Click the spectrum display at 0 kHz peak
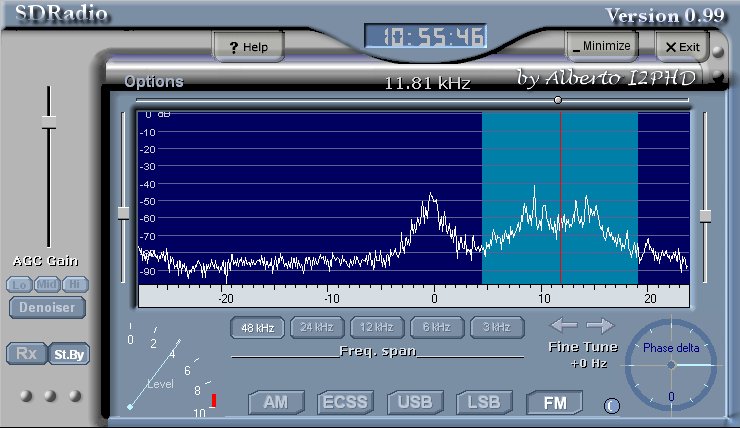The height and width of the screenshot is (428, 740). point(432,200)
